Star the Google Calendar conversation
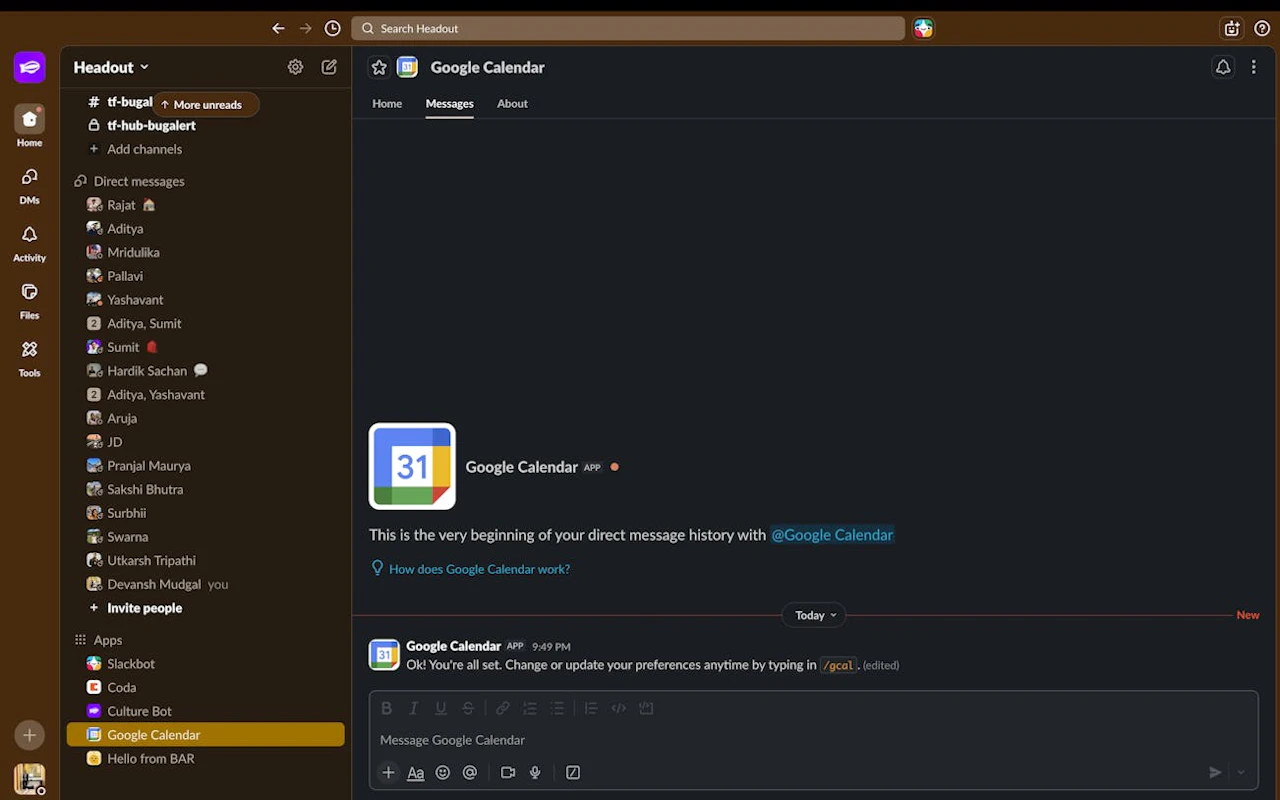The width and height of the screenshot is (1280, 800). pyautogui.click(x=379, y=67)
